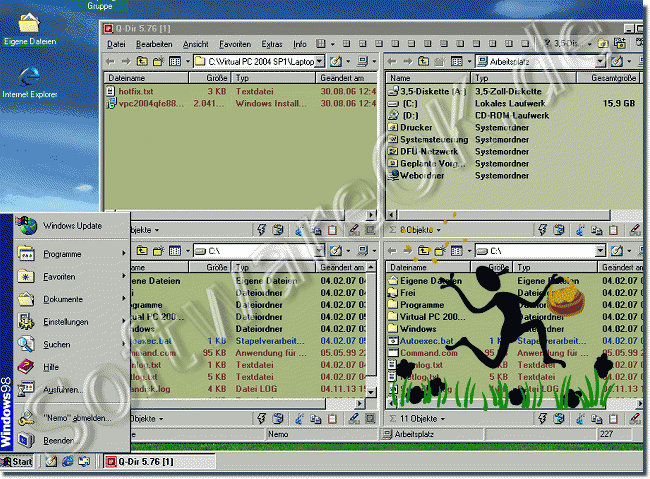
Task: Go up one level in the Arbeitsplatz panel
Action: pos(423,62)
